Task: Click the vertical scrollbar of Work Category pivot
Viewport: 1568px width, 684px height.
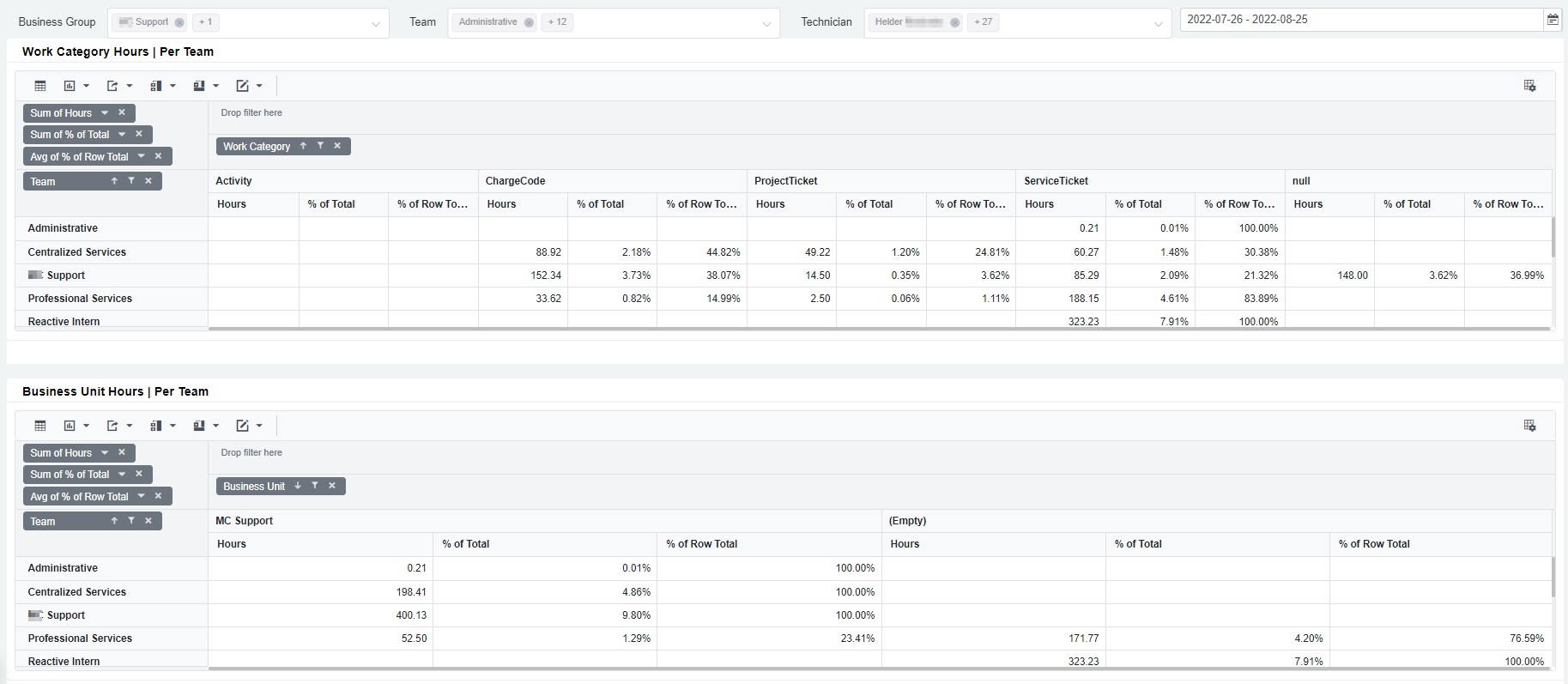Action: pyautogui.click(x=1553, y=238)
